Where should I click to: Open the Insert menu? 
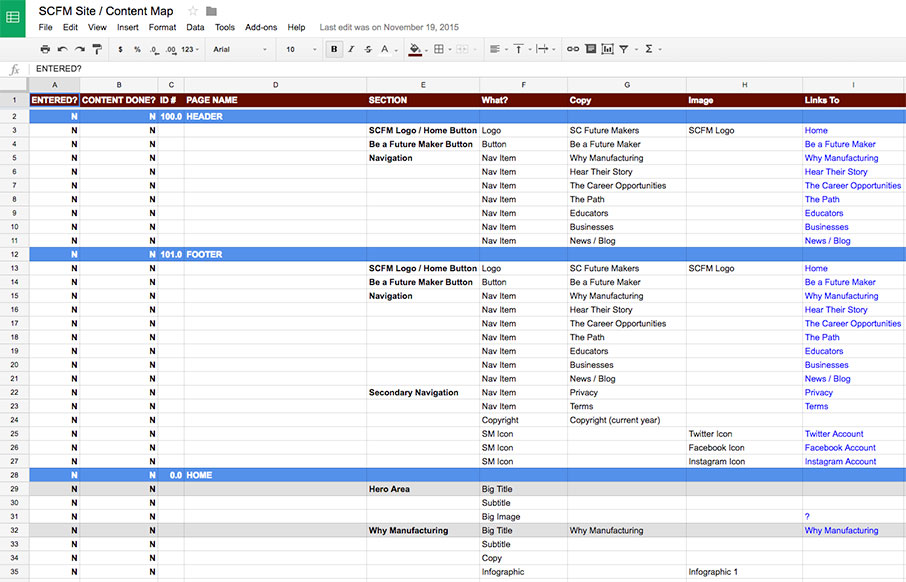[x=128, y=27]
